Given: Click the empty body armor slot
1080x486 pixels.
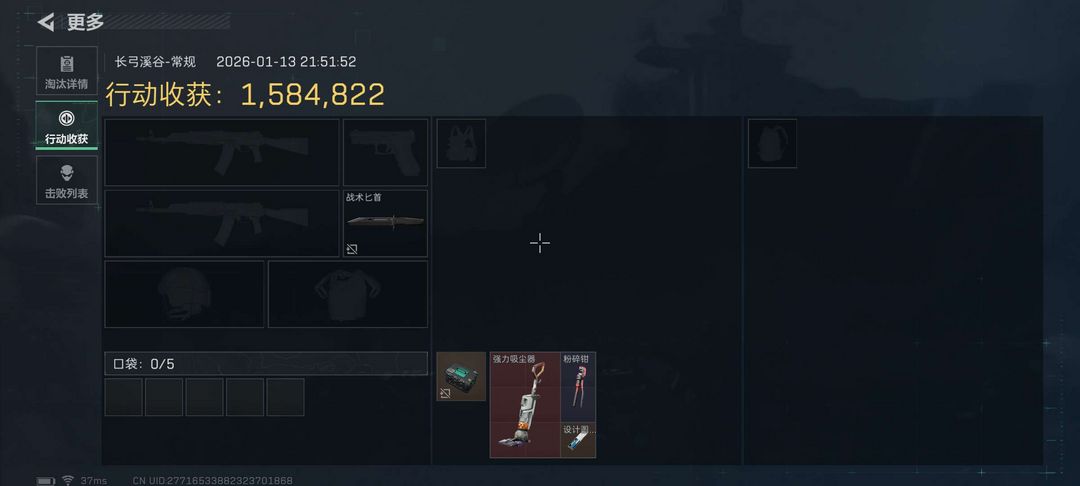Looking at the screenshot, I should click(348, 294).
